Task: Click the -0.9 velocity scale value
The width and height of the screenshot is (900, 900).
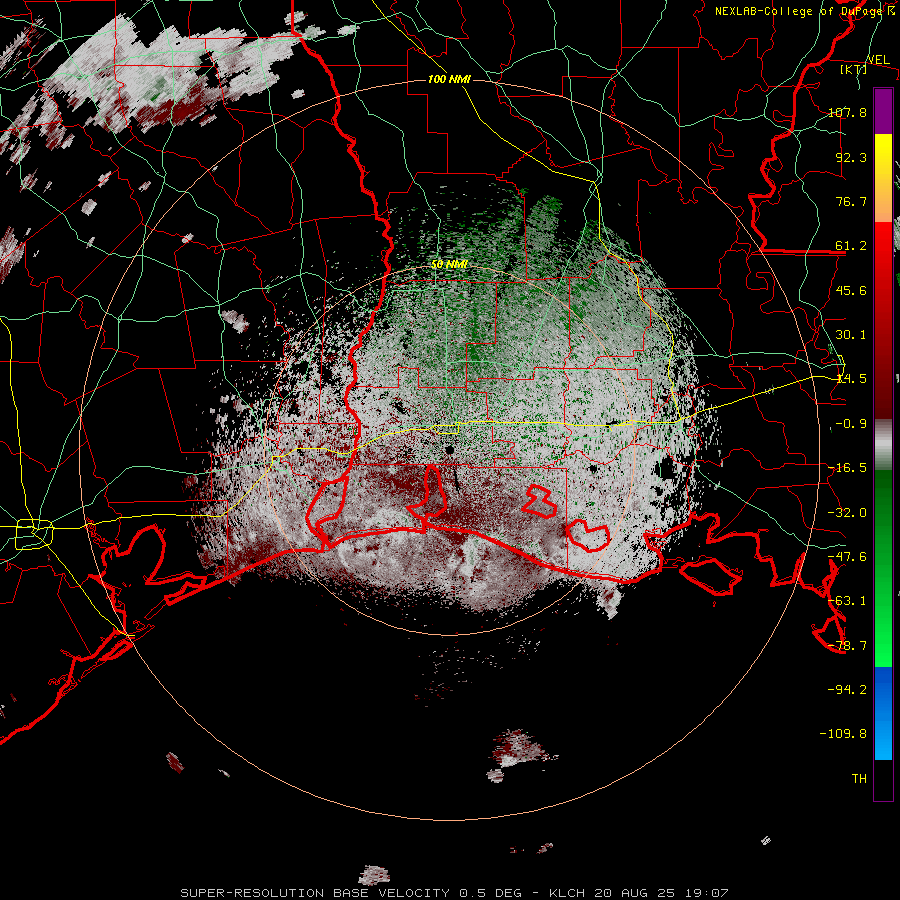Action: [x=851, y=424]
